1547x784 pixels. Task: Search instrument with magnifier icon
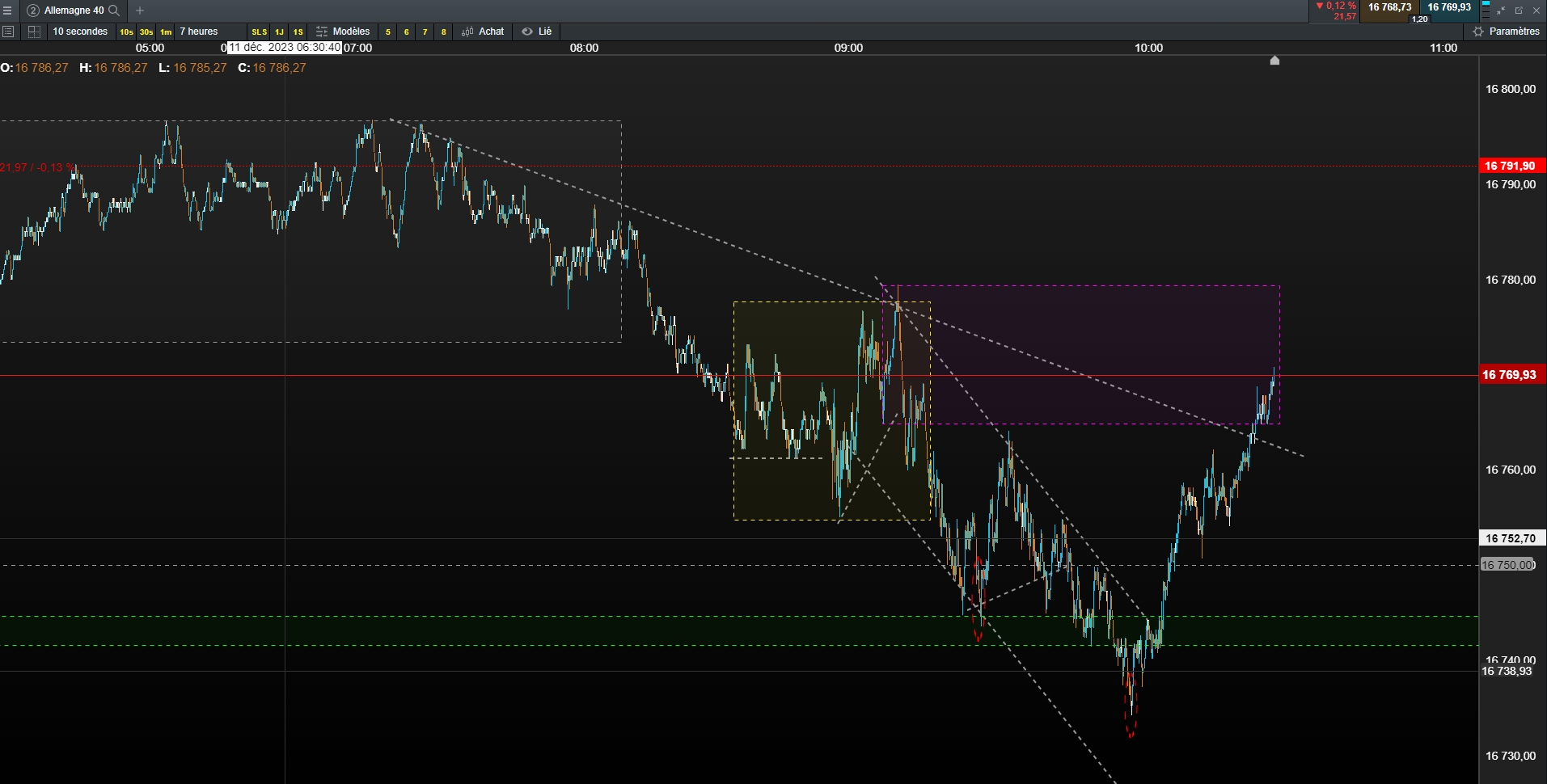[114, 11]
